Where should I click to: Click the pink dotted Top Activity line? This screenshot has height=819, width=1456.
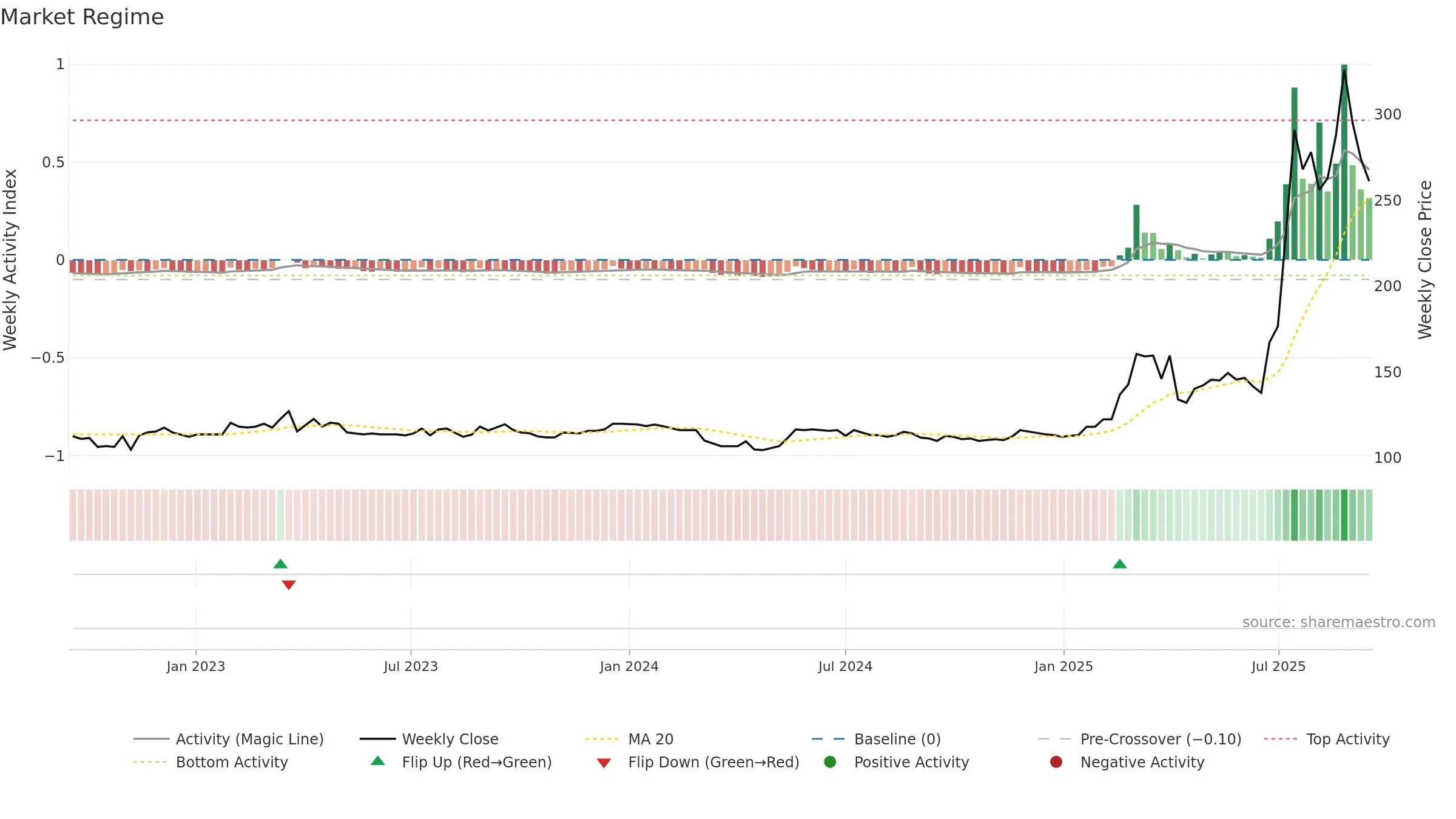tap(721, 120)
